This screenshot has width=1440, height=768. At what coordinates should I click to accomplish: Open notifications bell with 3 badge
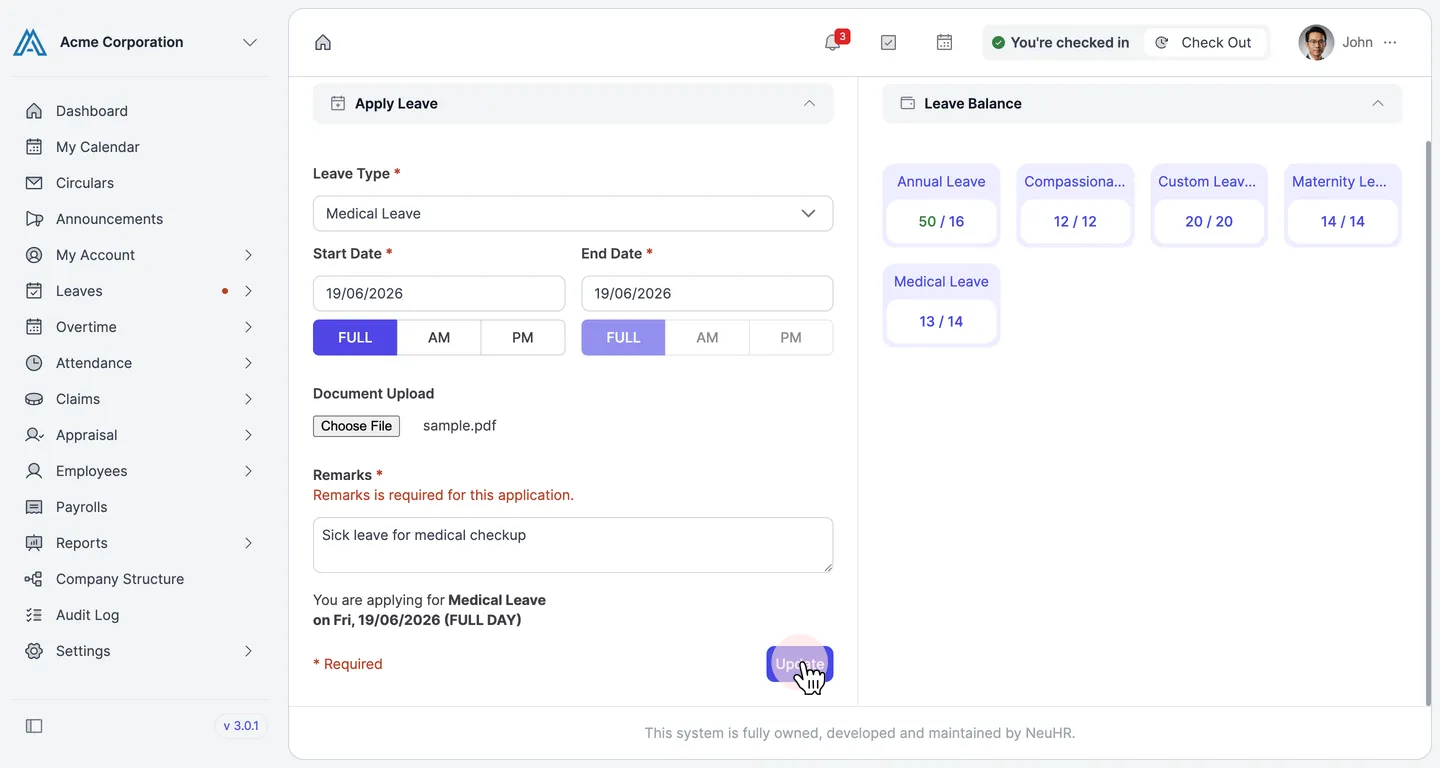833,42
